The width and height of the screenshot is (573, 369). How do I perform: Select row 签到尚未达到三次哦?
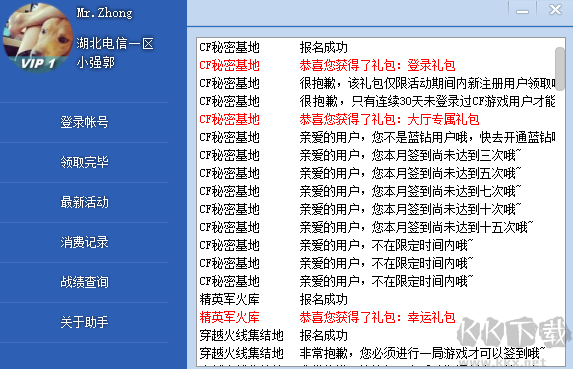(376, 155)
